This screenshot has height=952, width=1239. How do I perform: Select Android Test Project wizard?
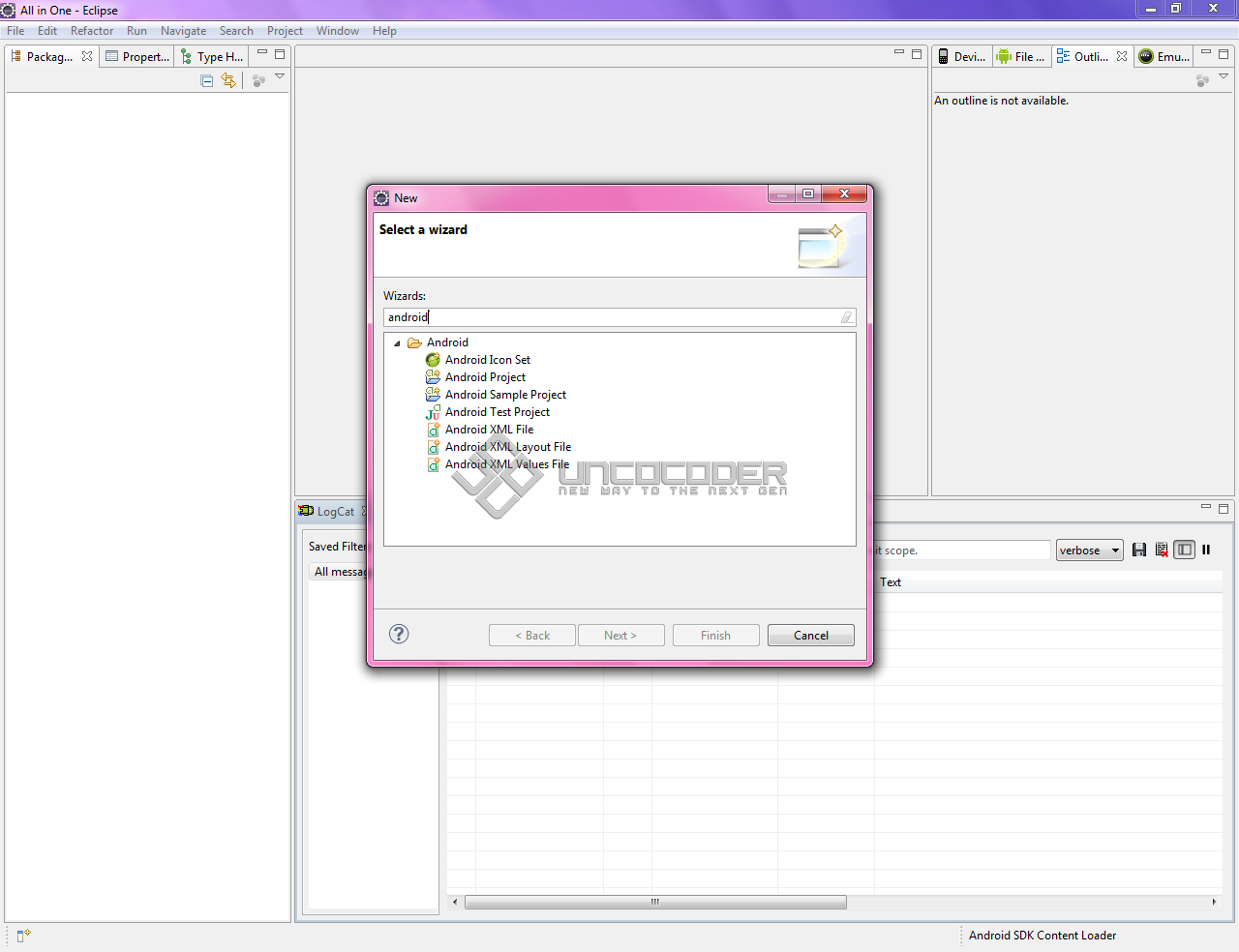498,412
